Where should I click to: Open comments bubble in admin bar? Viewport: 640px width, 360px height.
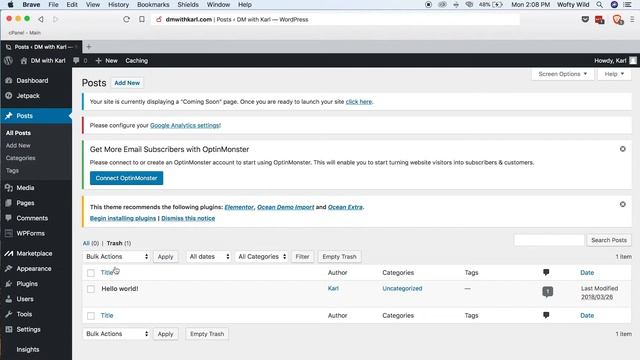(76, 60)
